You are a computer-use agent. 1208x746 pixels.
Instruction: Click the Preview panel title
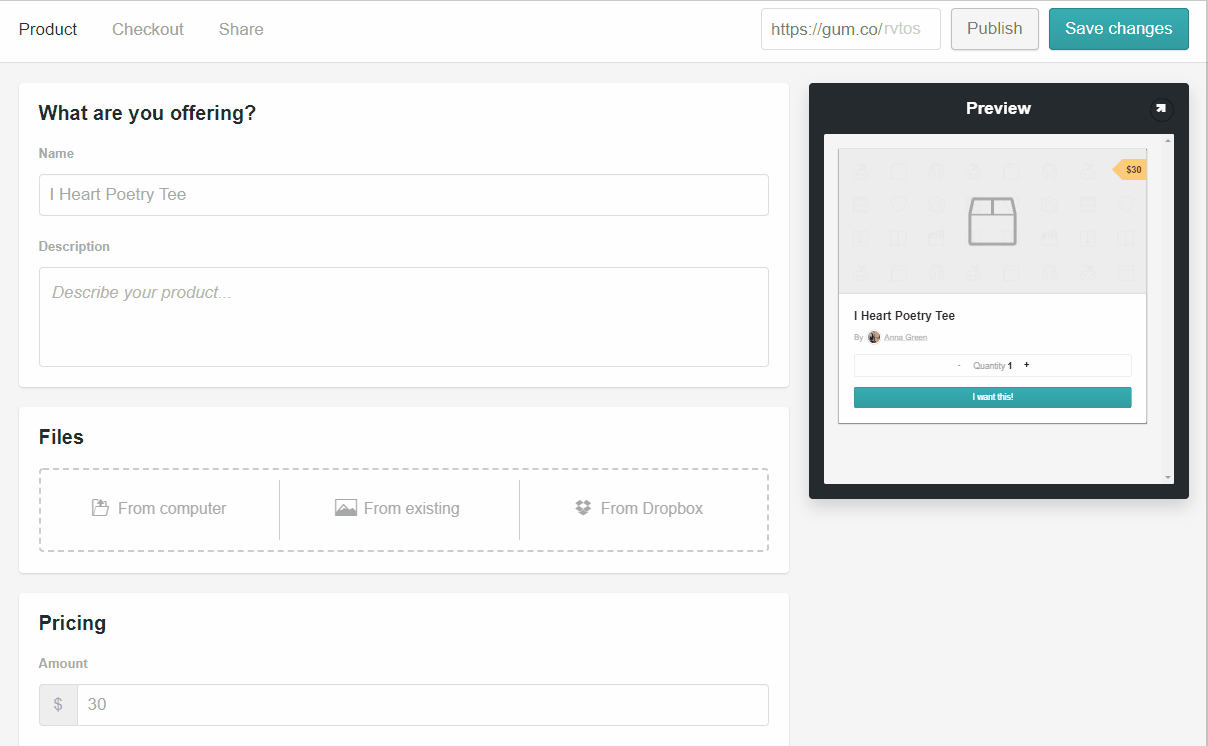[x=998, y=108]
